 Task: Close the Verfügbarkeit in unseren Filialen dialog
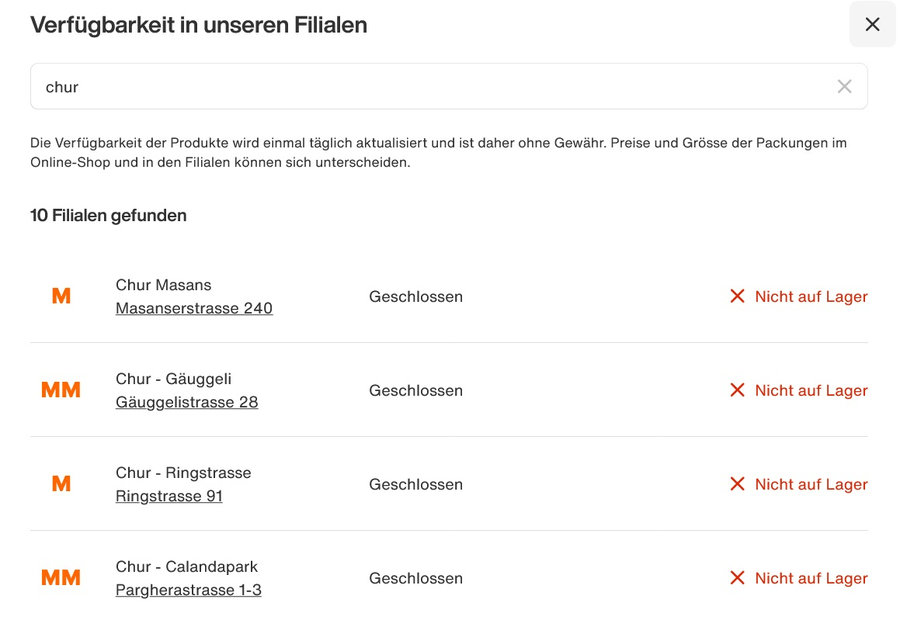click(x=872, y=24)
